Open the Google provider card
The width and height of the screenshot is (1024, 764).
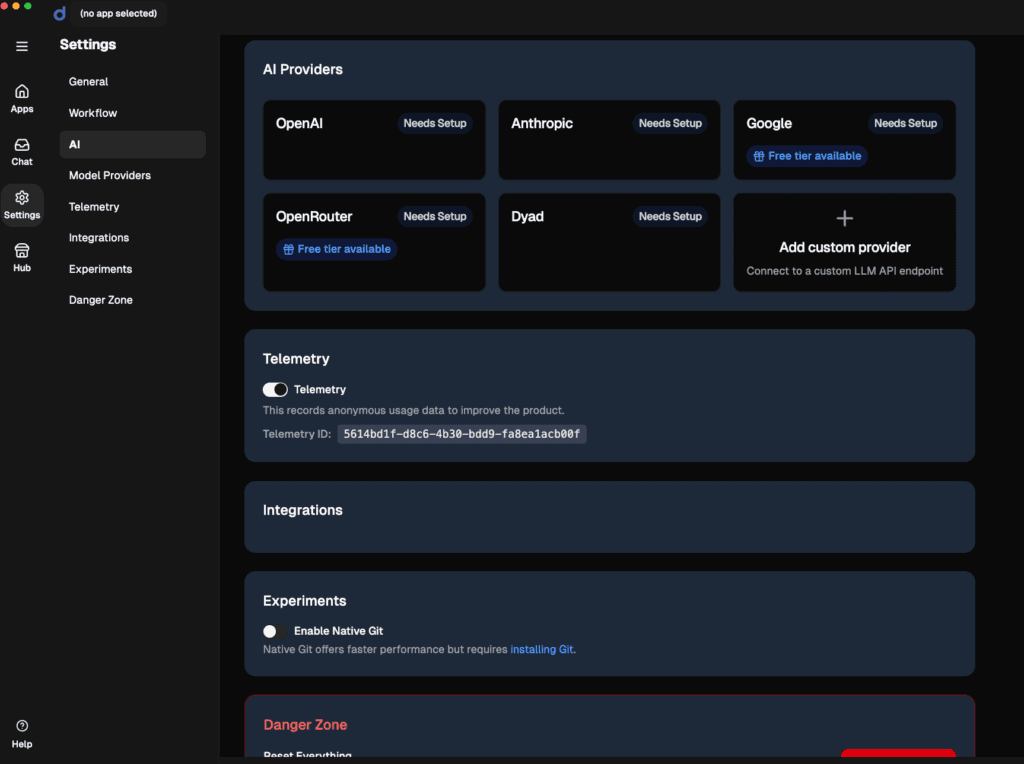(844, 140)
